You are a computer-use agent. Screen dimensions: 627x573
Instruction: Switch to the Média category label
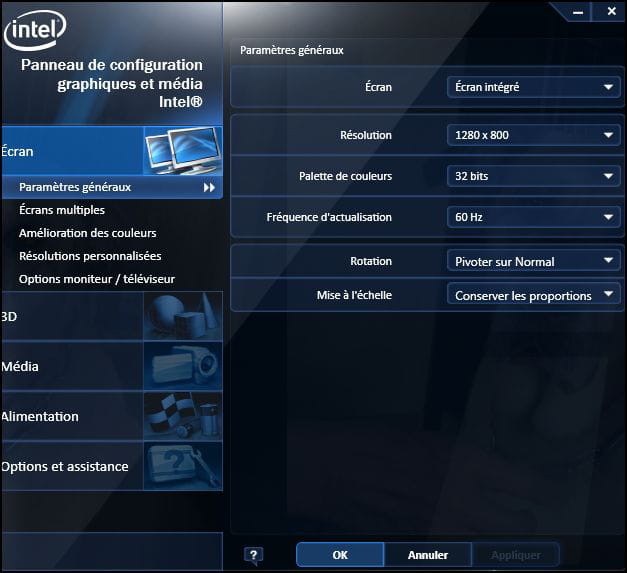[x=20, y=366]
